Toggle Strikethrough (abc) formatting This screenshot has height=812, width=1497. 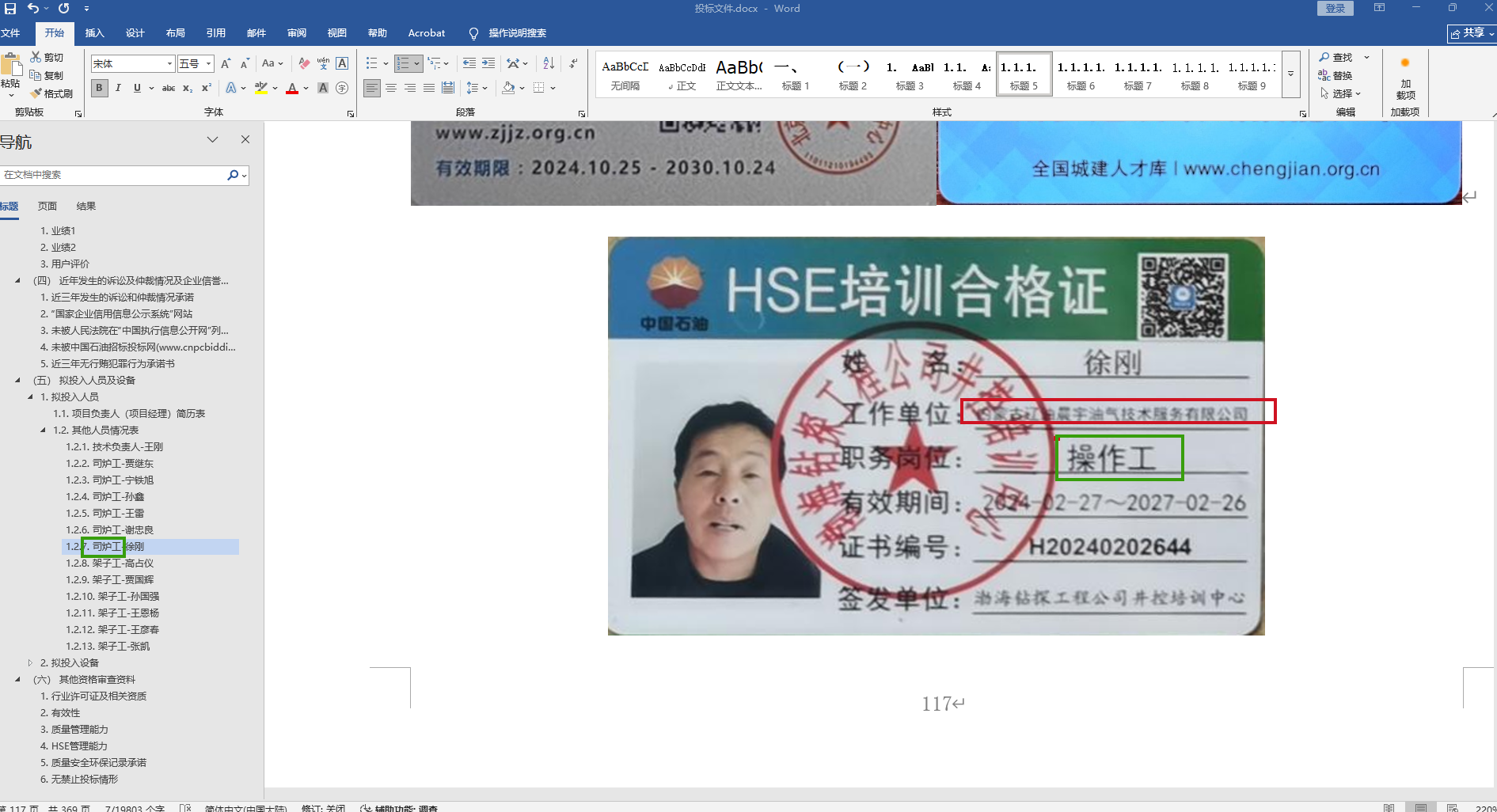169,88
